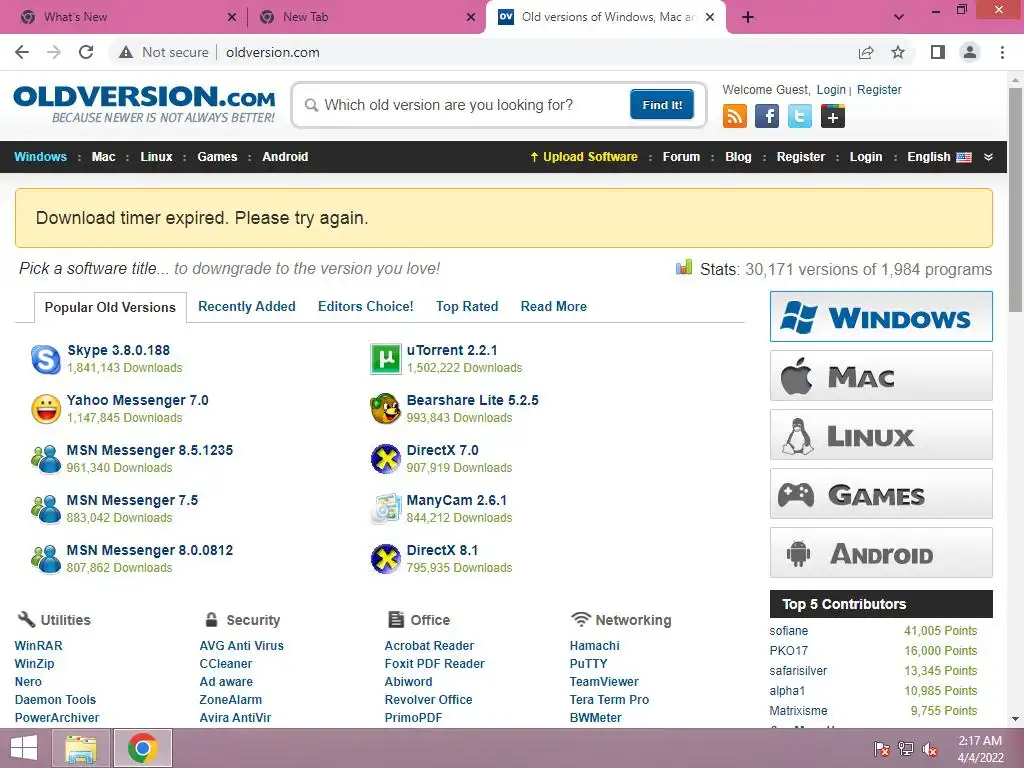Click Games in the navigation bar

tap(217, 157)
